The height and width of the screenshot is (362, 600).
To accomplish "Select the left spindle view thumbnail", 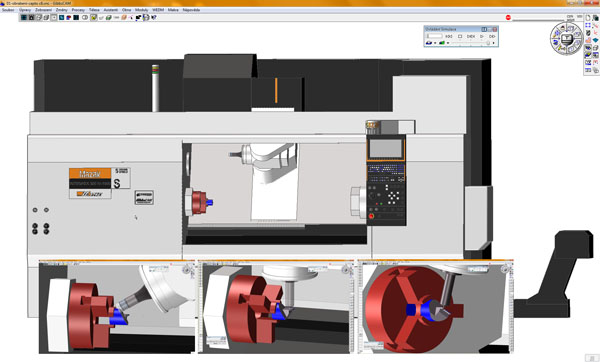I will [117, 307].
